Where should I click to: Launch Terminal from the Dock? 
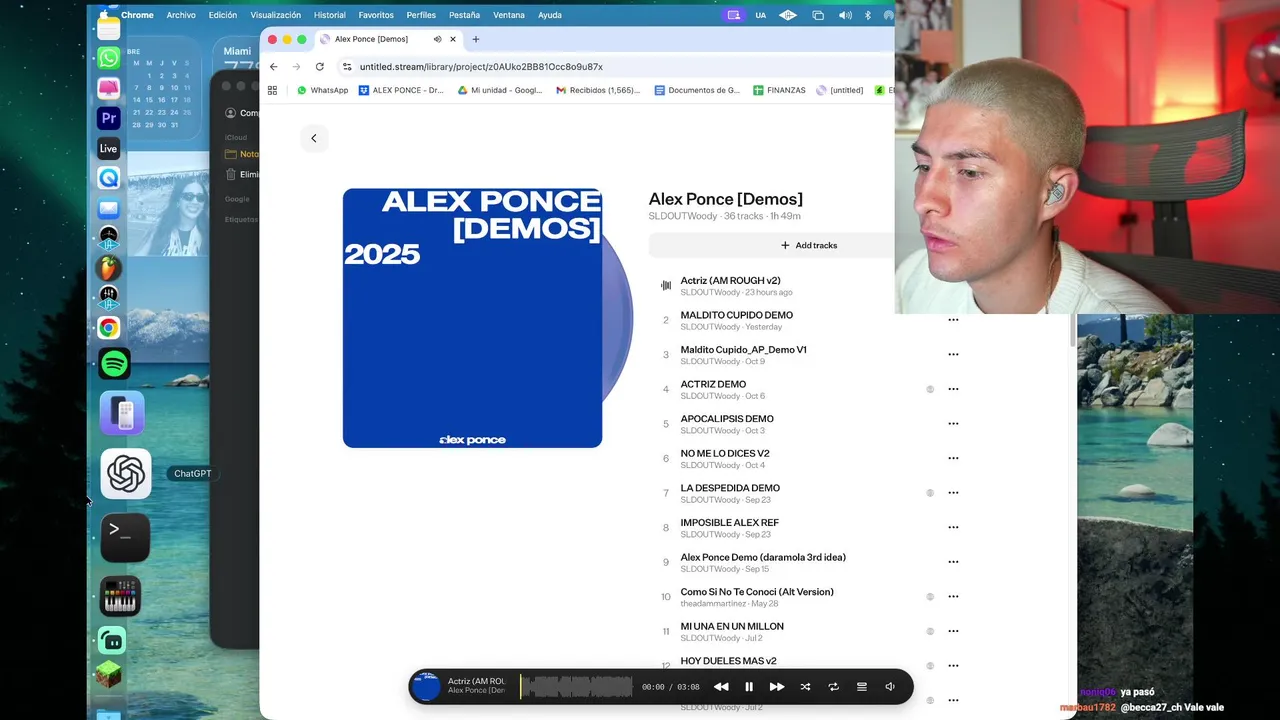click(125, 537)
